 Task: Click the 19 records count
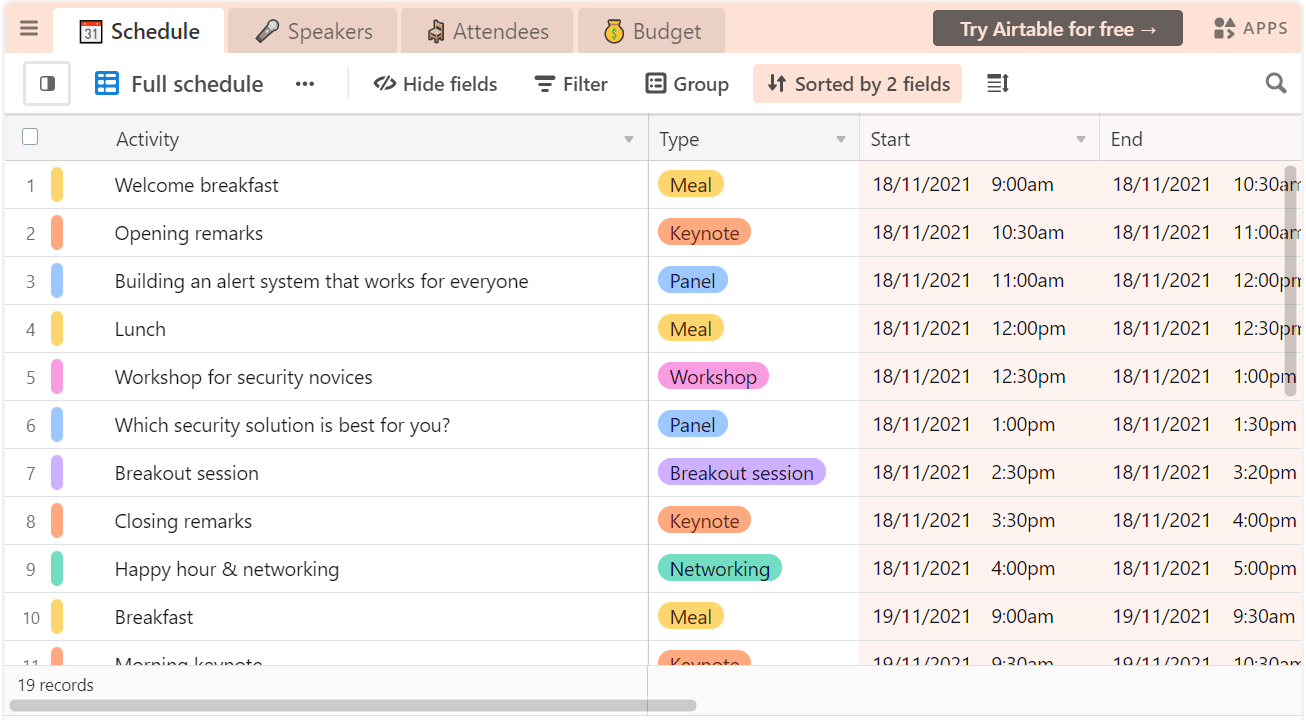56,685
